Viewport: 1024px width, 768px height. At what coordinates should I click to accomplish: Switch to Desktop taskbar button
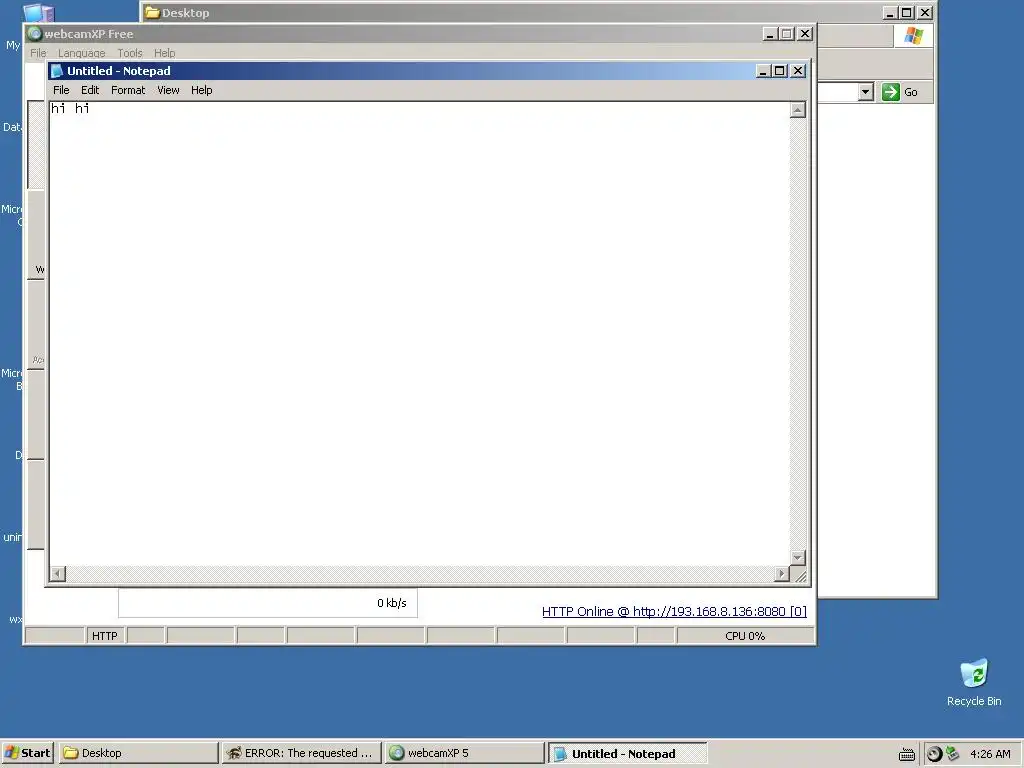pyautogui.click(x=138, y=753)
